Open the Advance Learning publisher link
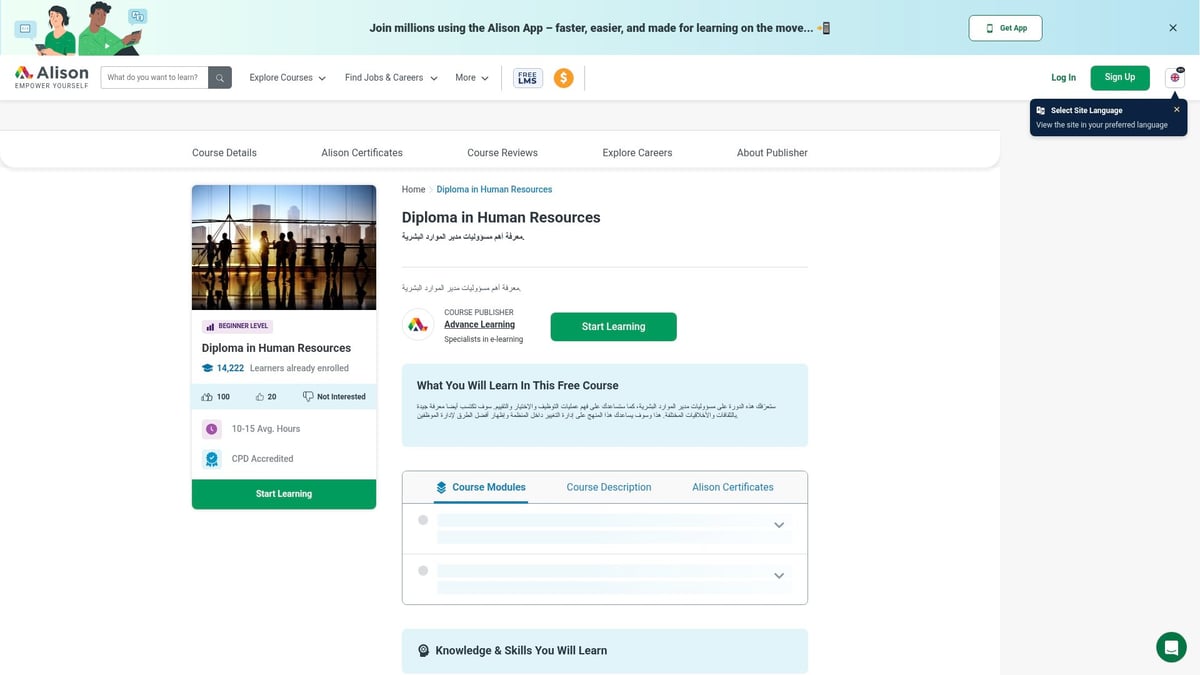Screen dimensions: 1200x675 pyautogui.click(x=479, y=325)
